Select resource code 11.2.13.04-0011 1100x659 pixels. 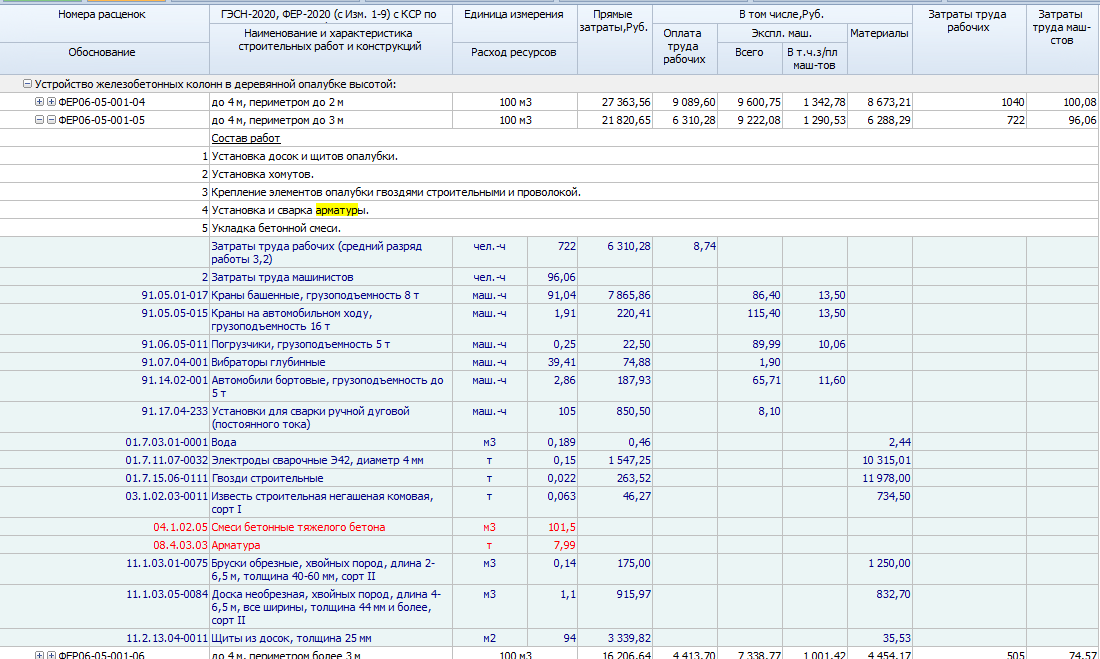pyautogui.click(x=167, y=639)
